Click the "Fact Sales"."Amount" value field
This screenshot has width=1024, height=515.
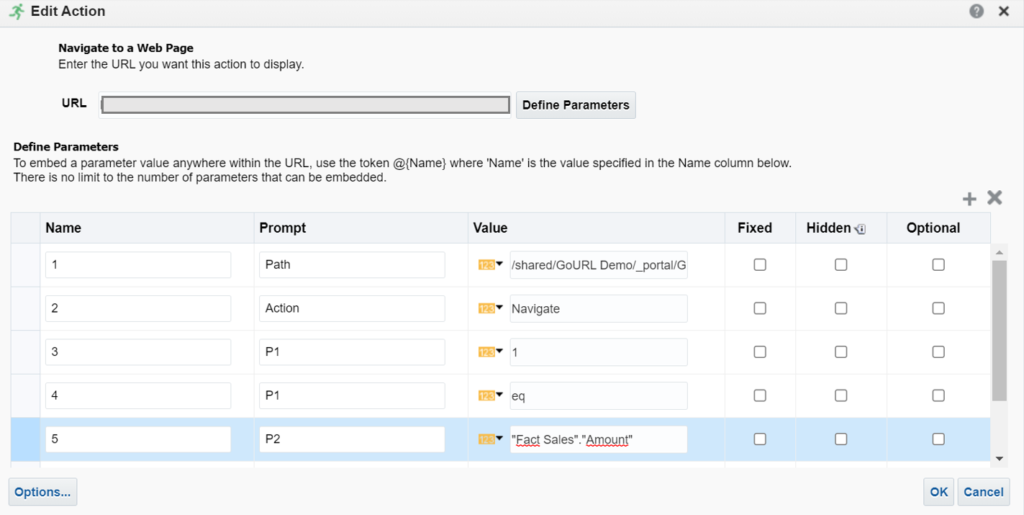coord(599,439)
